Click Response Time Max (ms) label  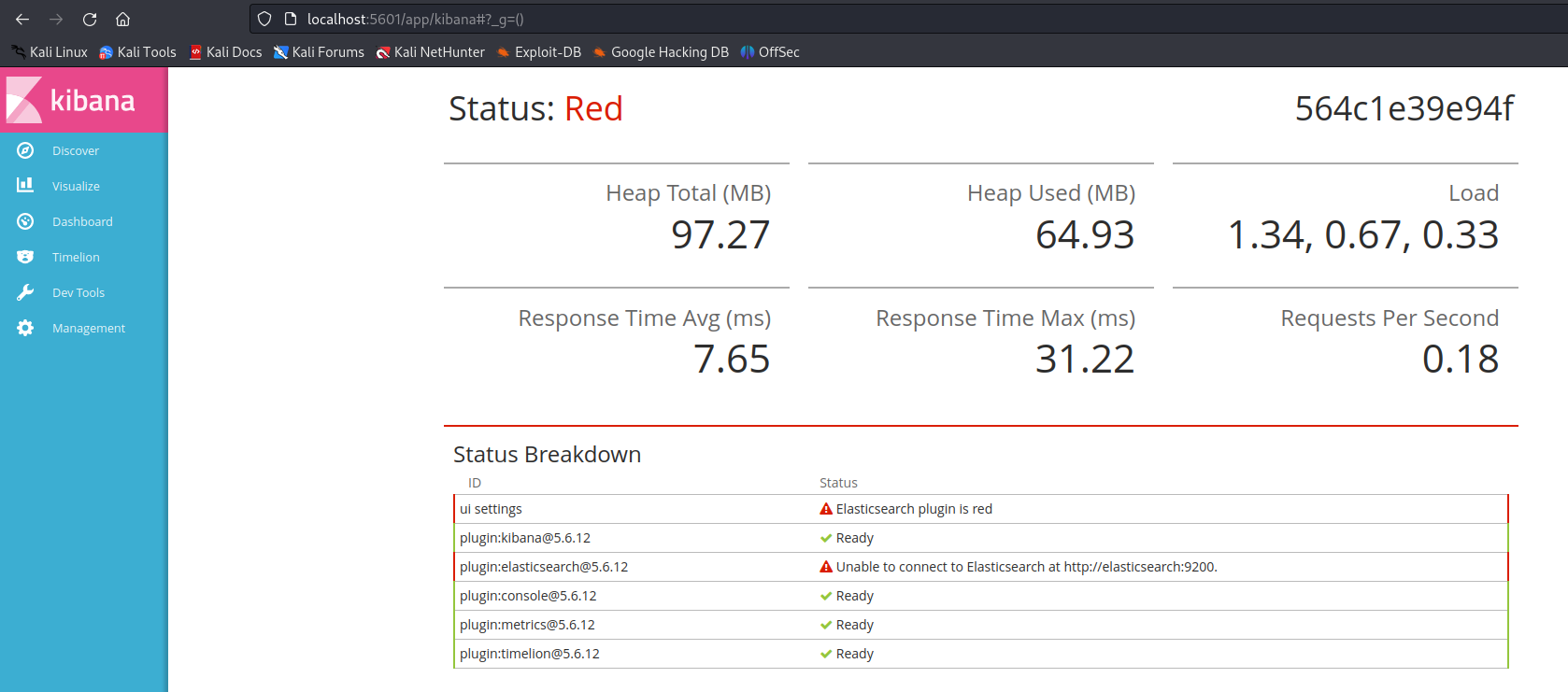point(1005,318)
